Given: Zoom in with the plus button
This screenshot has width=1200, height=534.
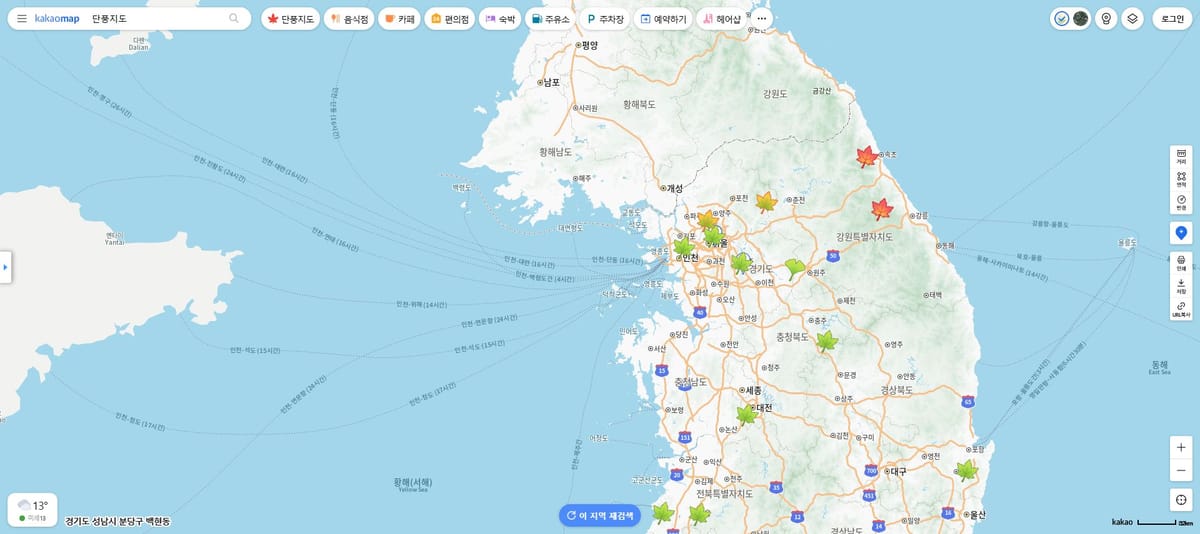Looking at the screenshot, I should (x=1181, y=447).
